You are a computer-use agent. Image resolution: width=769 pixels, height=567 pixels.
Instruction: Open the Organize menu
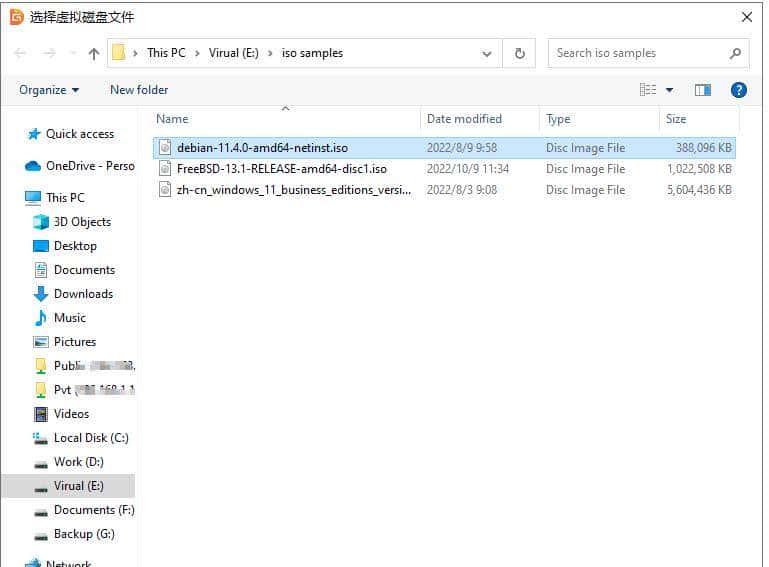pos(49,90)
